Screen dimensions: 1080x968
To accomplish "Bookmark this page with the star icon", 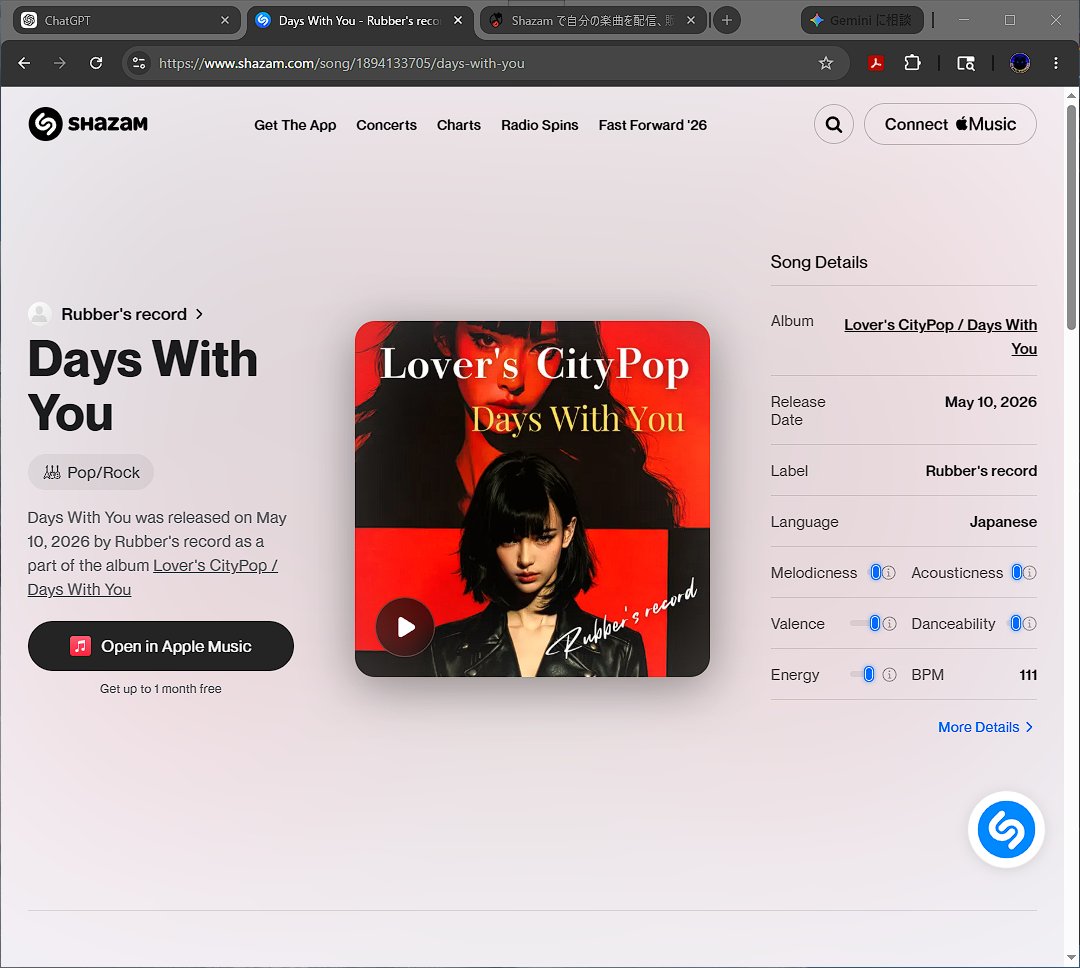I will coord(826,63).
